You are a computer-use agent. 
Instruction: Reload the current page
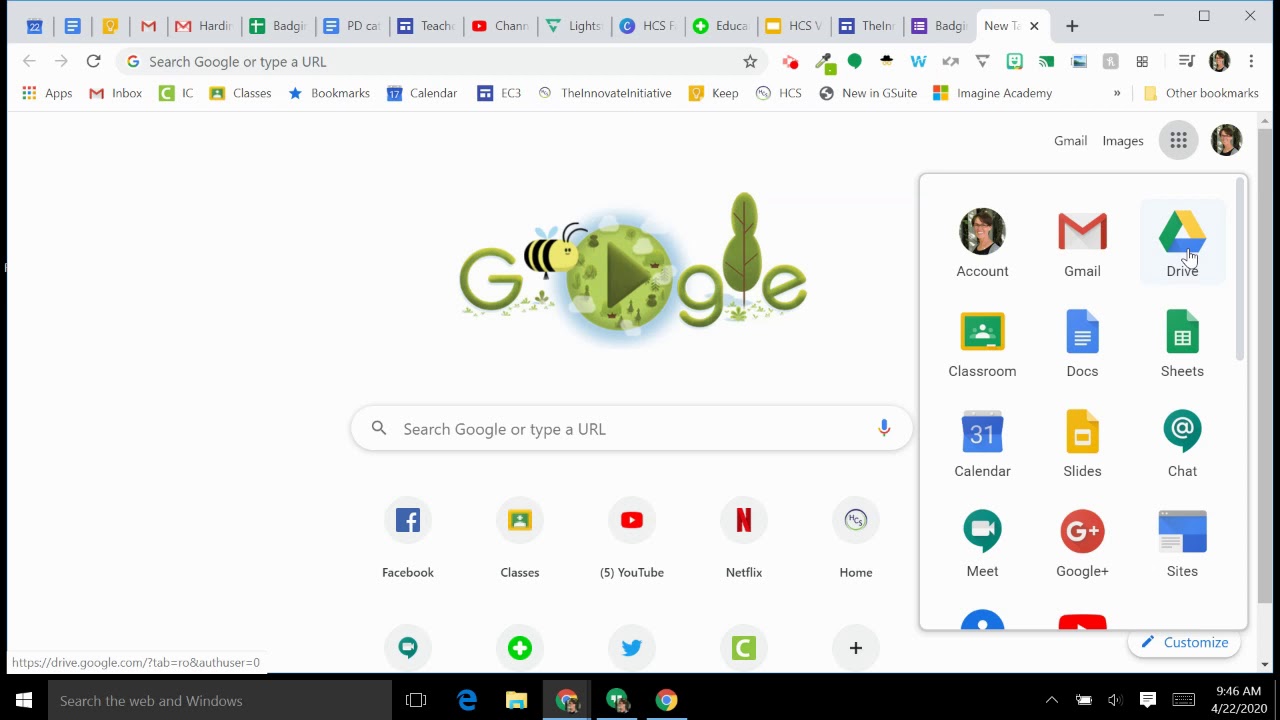(93, 62)
